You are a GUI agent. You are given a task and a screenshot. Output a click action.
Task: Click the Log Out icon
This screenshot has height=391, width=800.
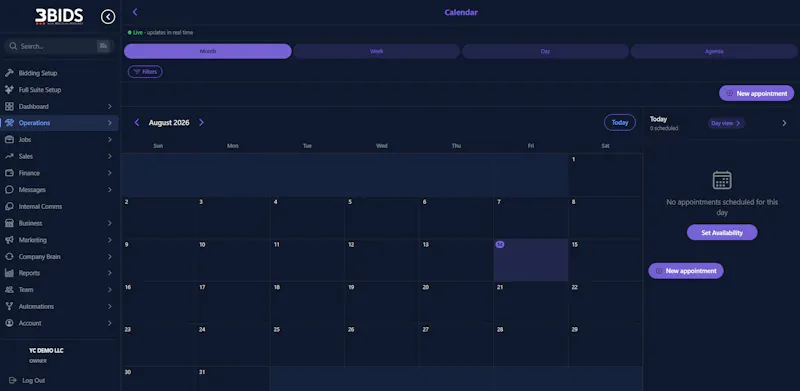(x=13, y=381)
